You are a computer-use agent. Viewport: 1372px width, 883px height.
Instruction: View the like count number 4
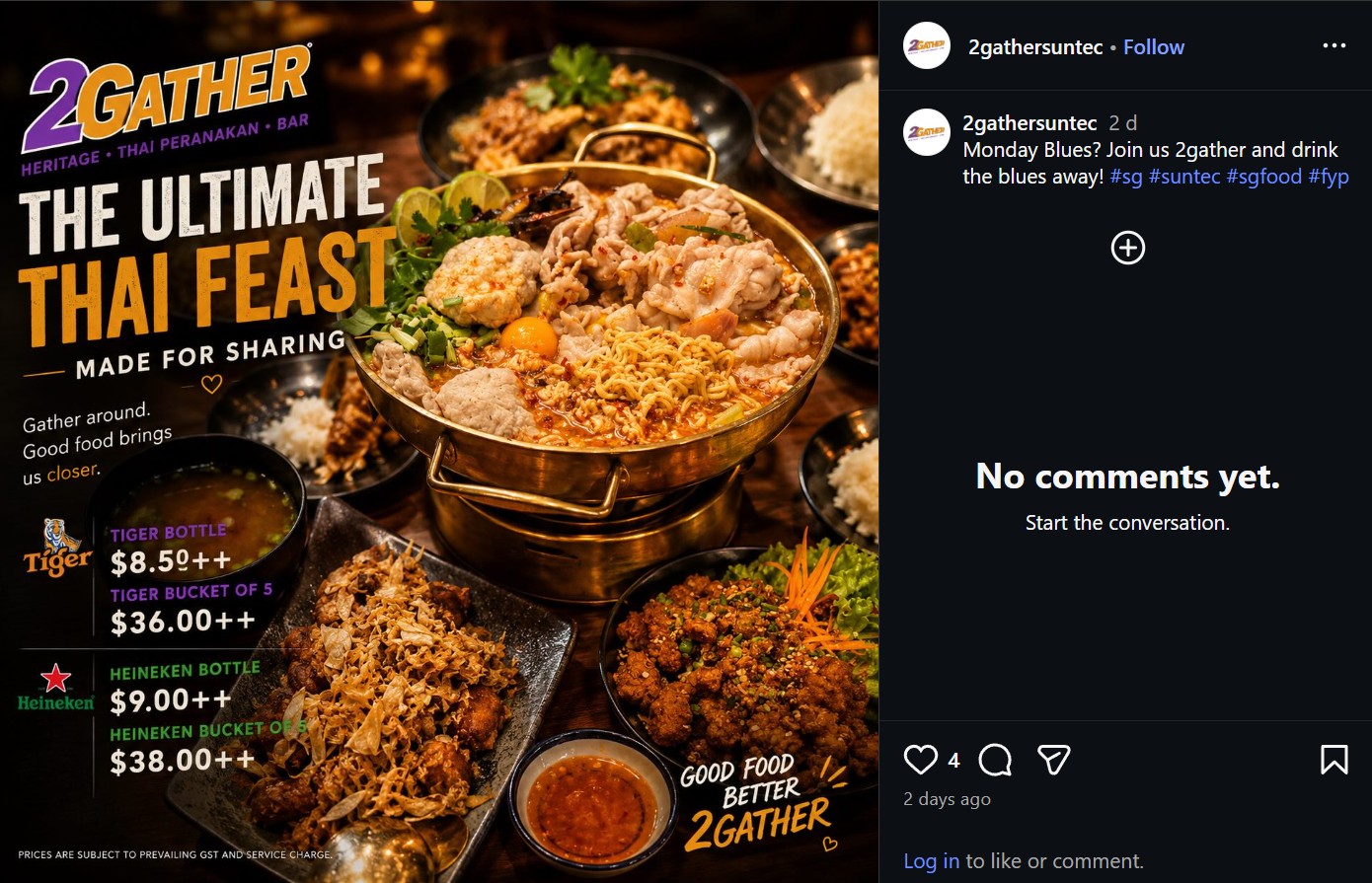pyautogui.click(x=953, y=760)
